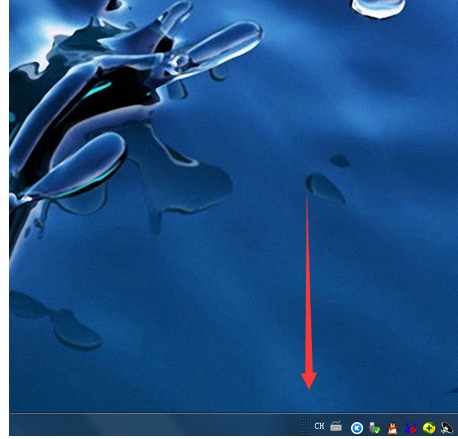Click the black-white speaker tray icon at right end
Viewport: 458px width, 439px height.
tap(447, 428)
